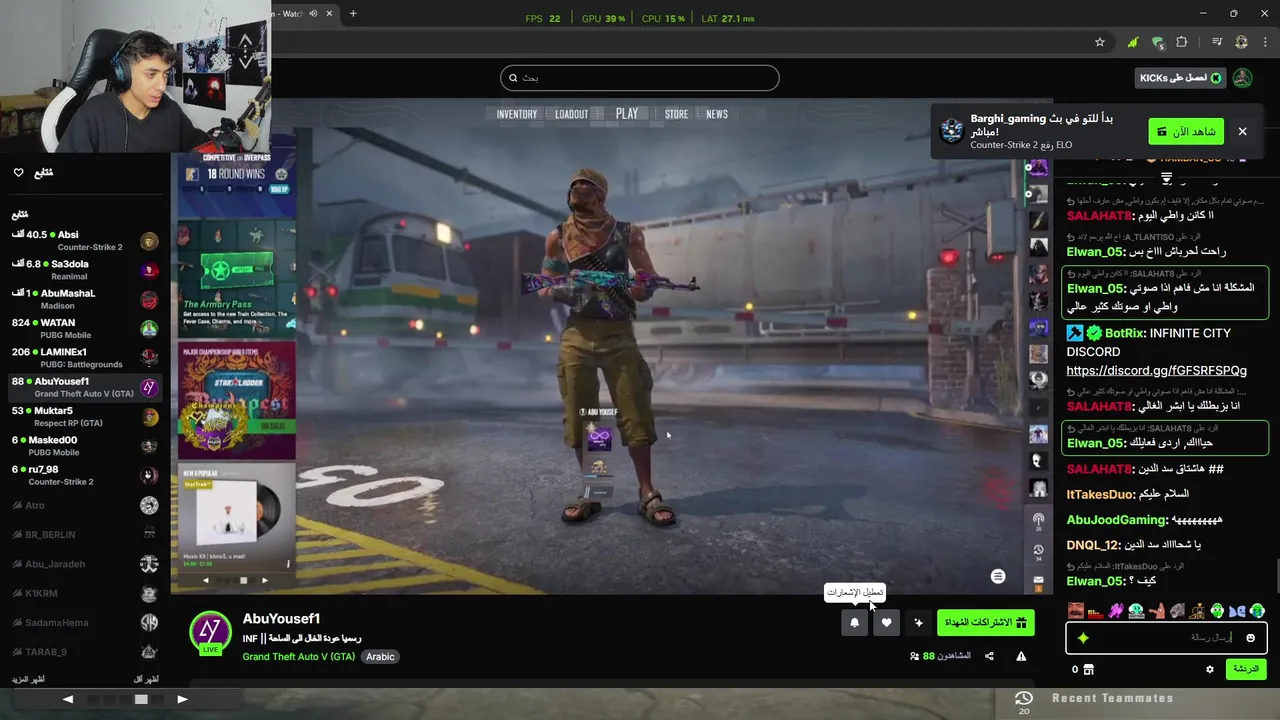Click the green chart extension icon
This screenshot has height=720, width=1280.
(1132, 42)
